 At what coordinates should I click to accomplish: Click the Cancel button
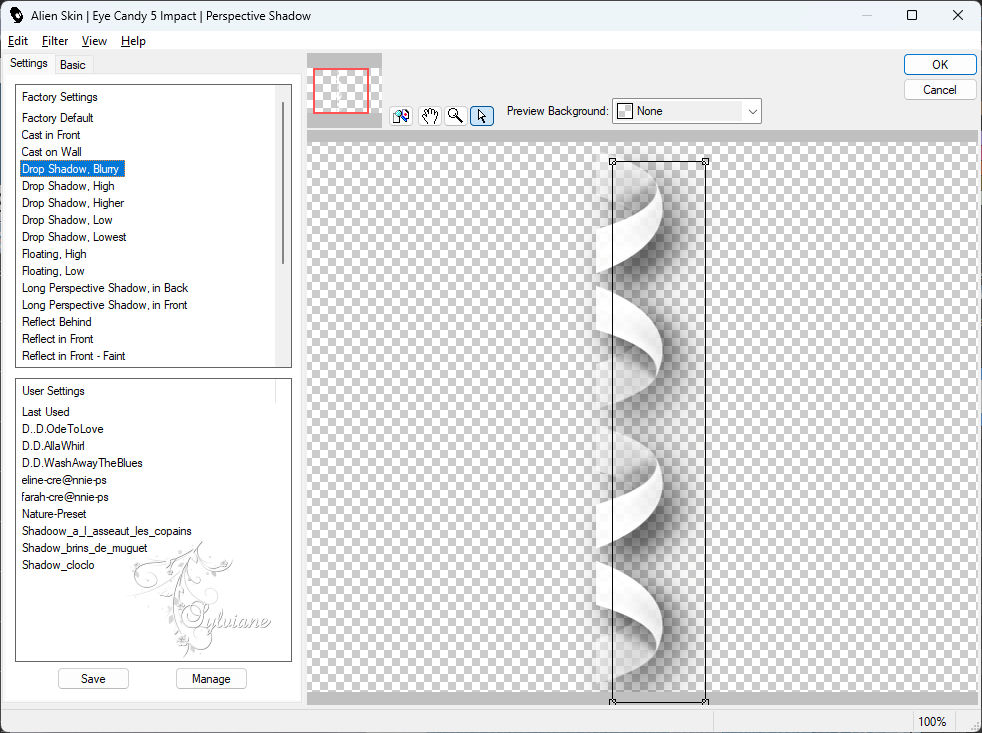(x=939, y=90)
